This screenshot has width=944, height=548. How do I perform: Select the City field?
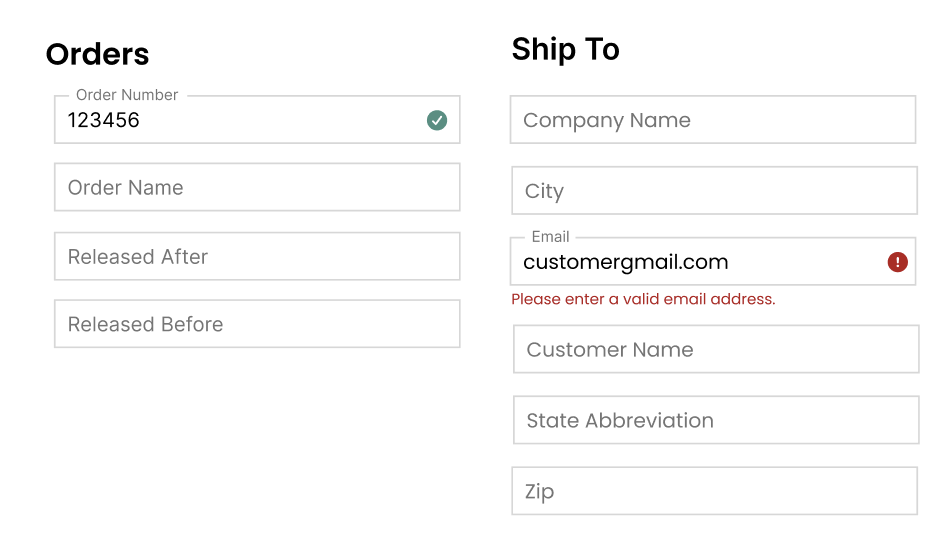(x=714, y=191)
